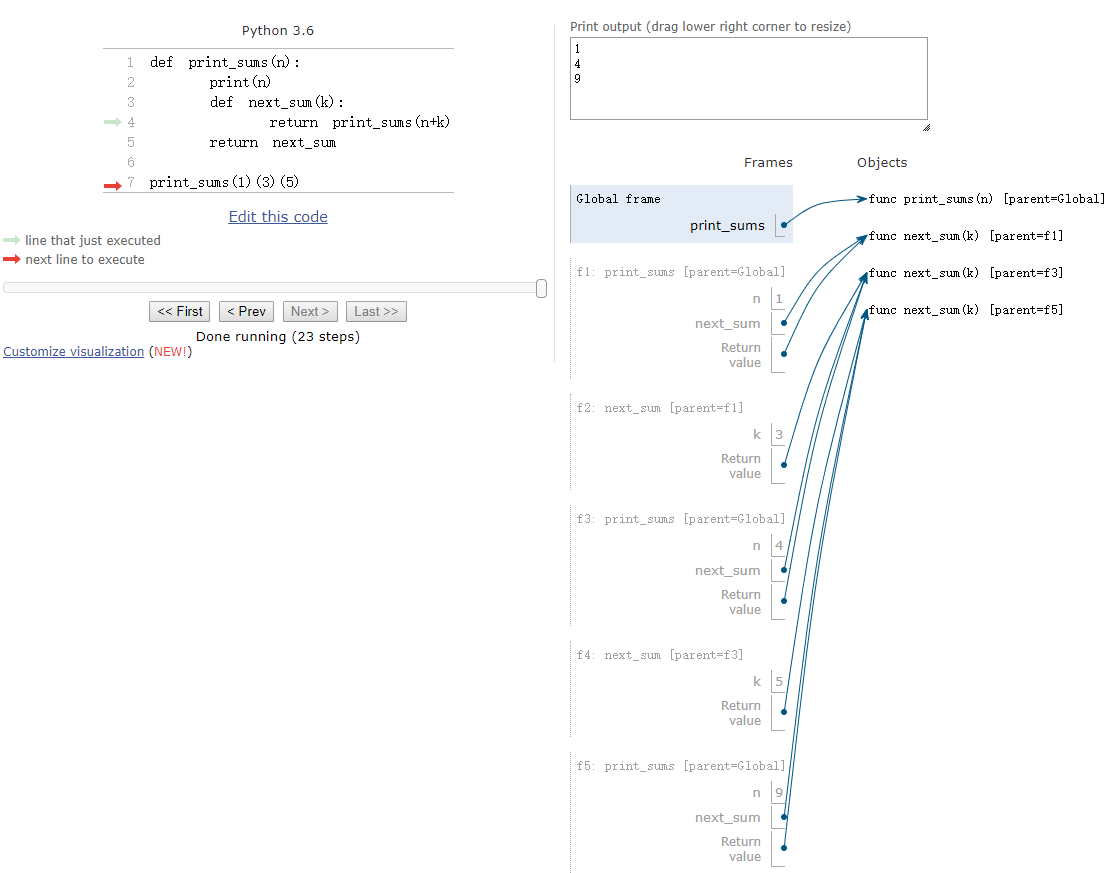
Task: Click the 'Python 3.6' title label
Action: (x=278, y=30)
